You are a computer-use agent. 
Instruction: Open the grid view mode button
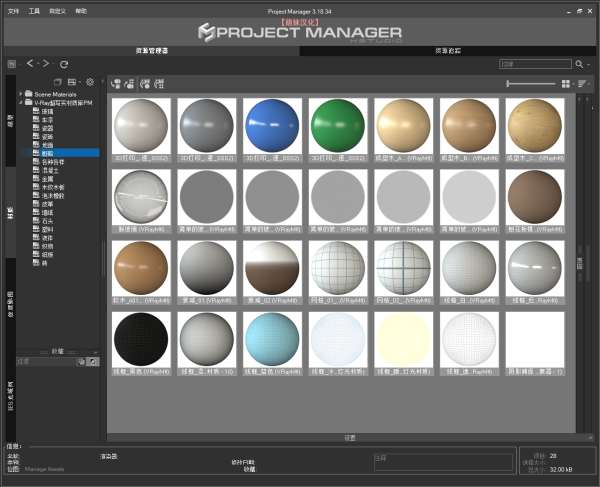pos(566,83)
